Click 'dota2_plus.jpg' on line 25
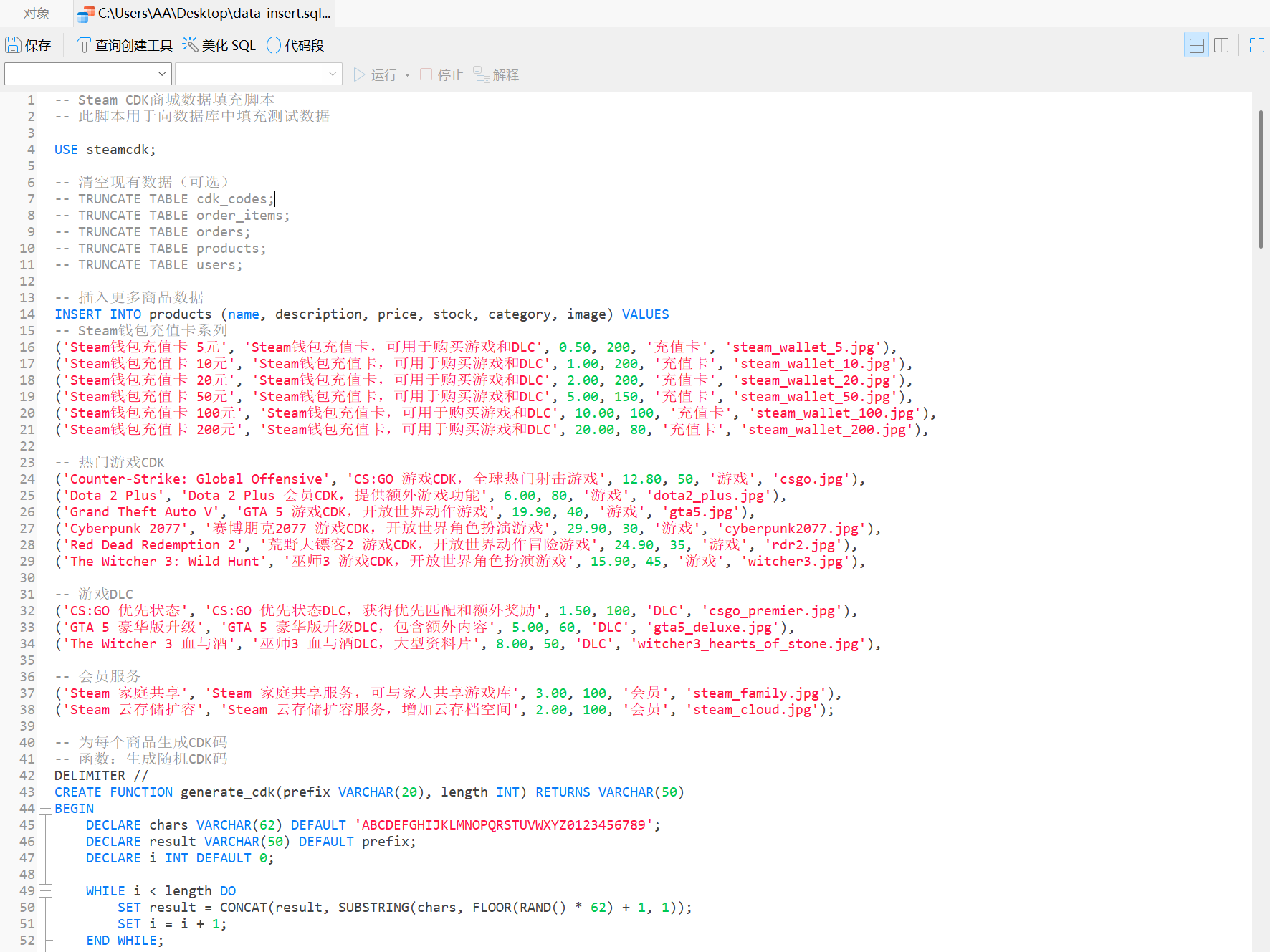Viewport: 1270px width, 952px height. point(709,496)
